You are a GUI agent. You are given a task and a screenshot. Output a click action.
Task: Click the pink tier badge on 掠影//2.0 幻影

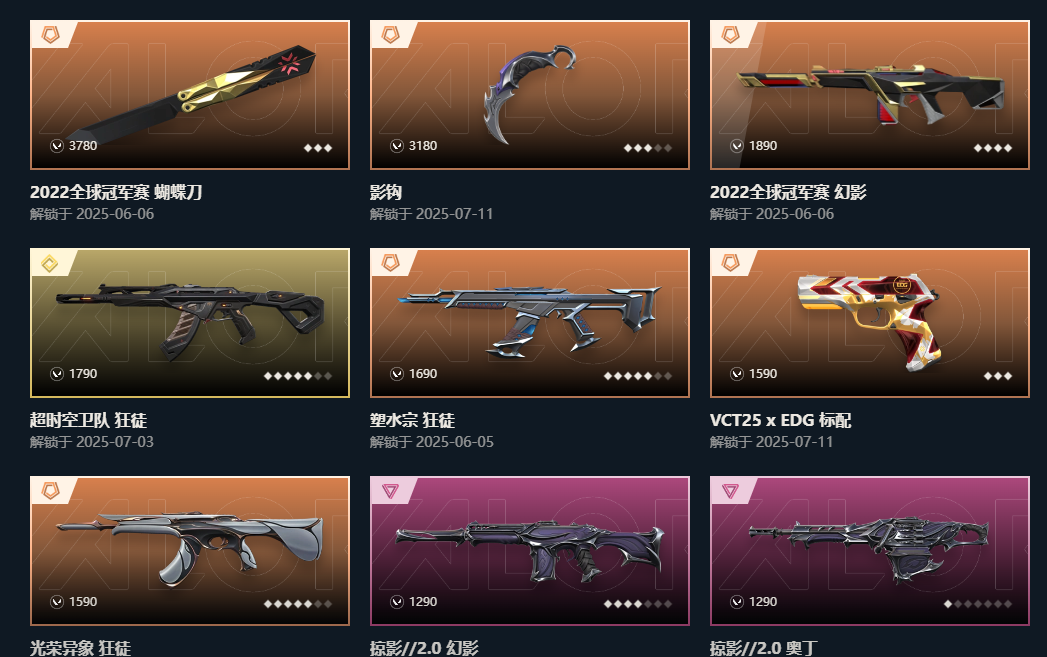(391, 491)
